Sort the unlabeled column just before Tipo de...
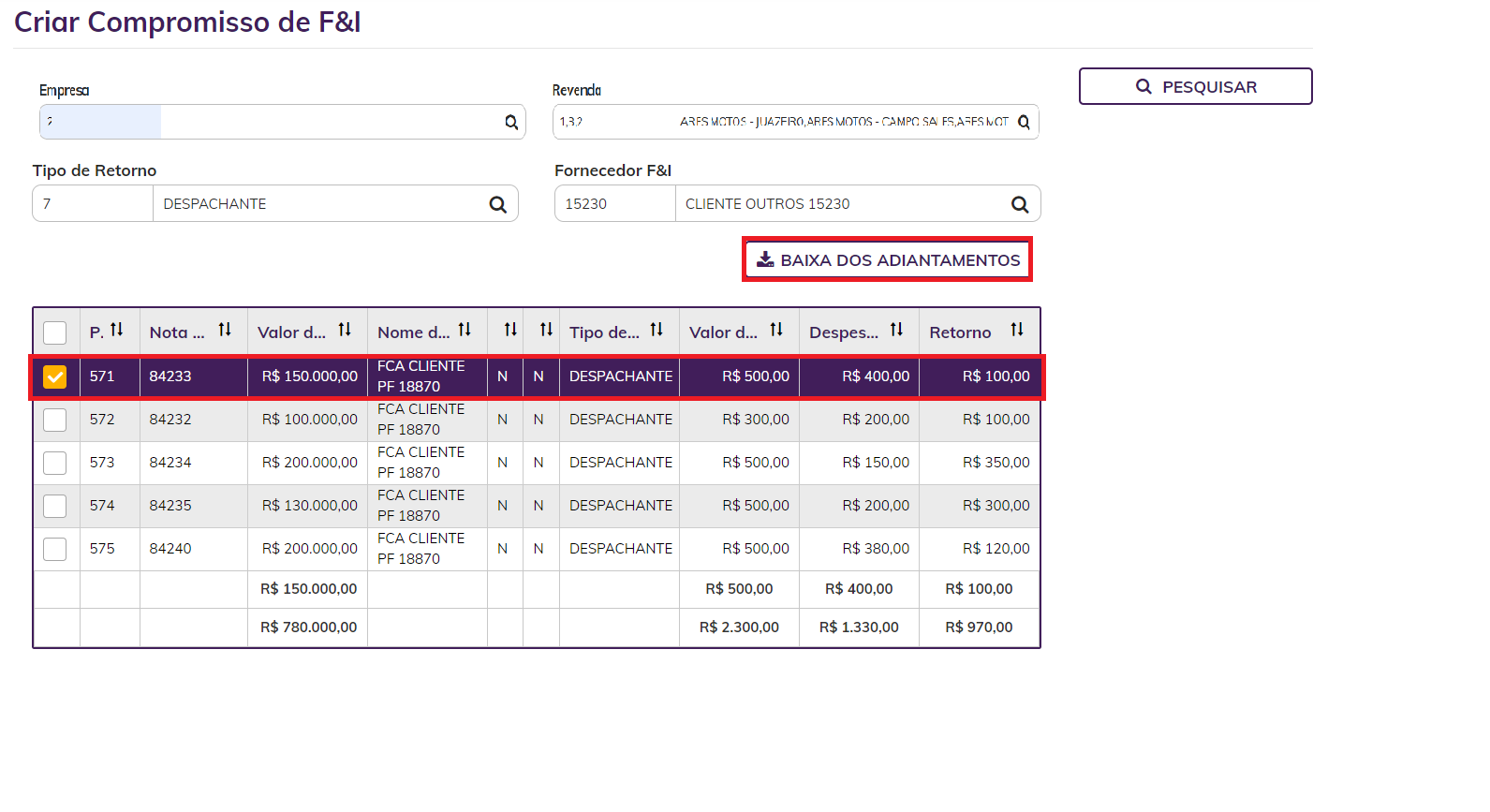The image size is (1490, 812). (546, 330)
